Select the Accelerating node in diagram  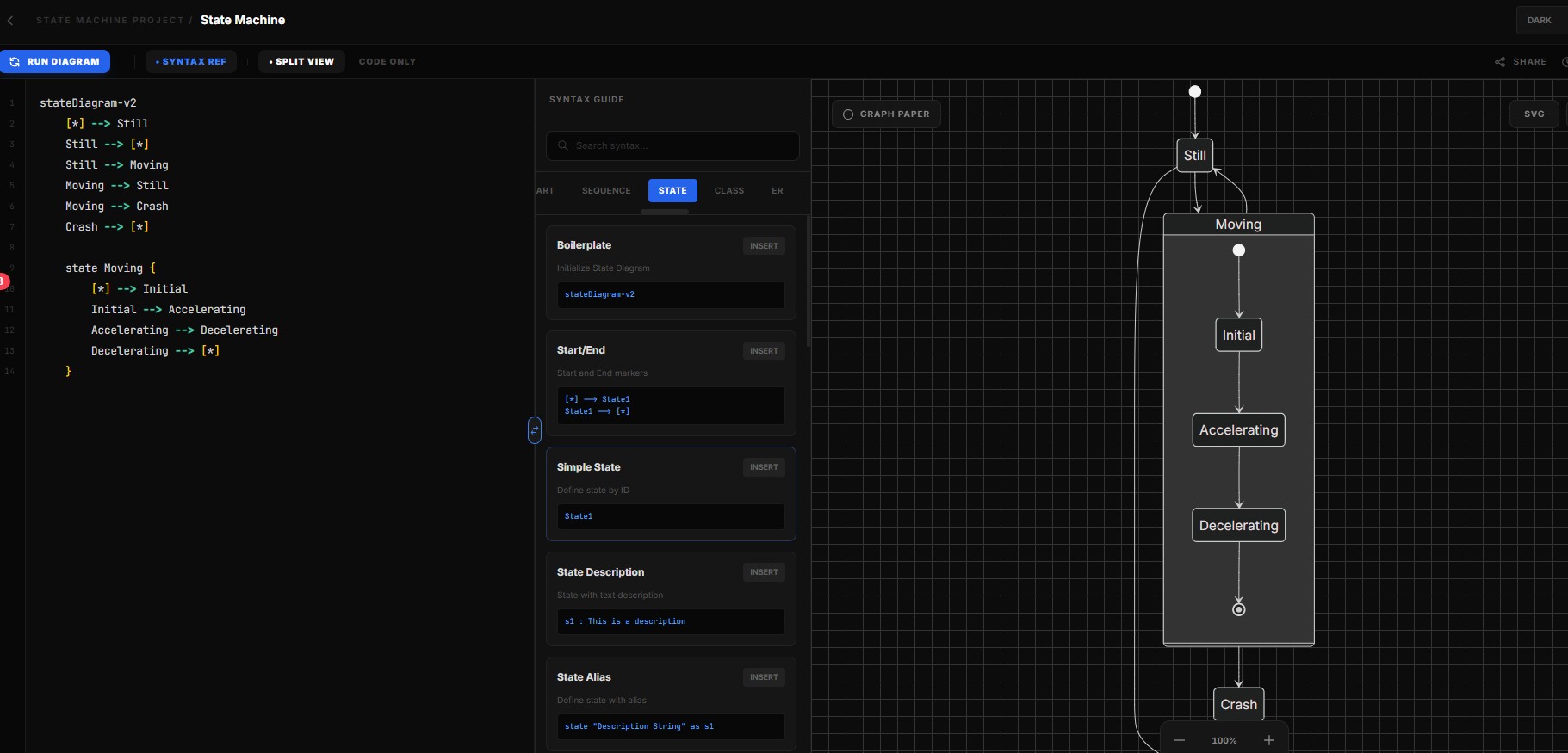pyautogui.click(x=1238, y=430)
